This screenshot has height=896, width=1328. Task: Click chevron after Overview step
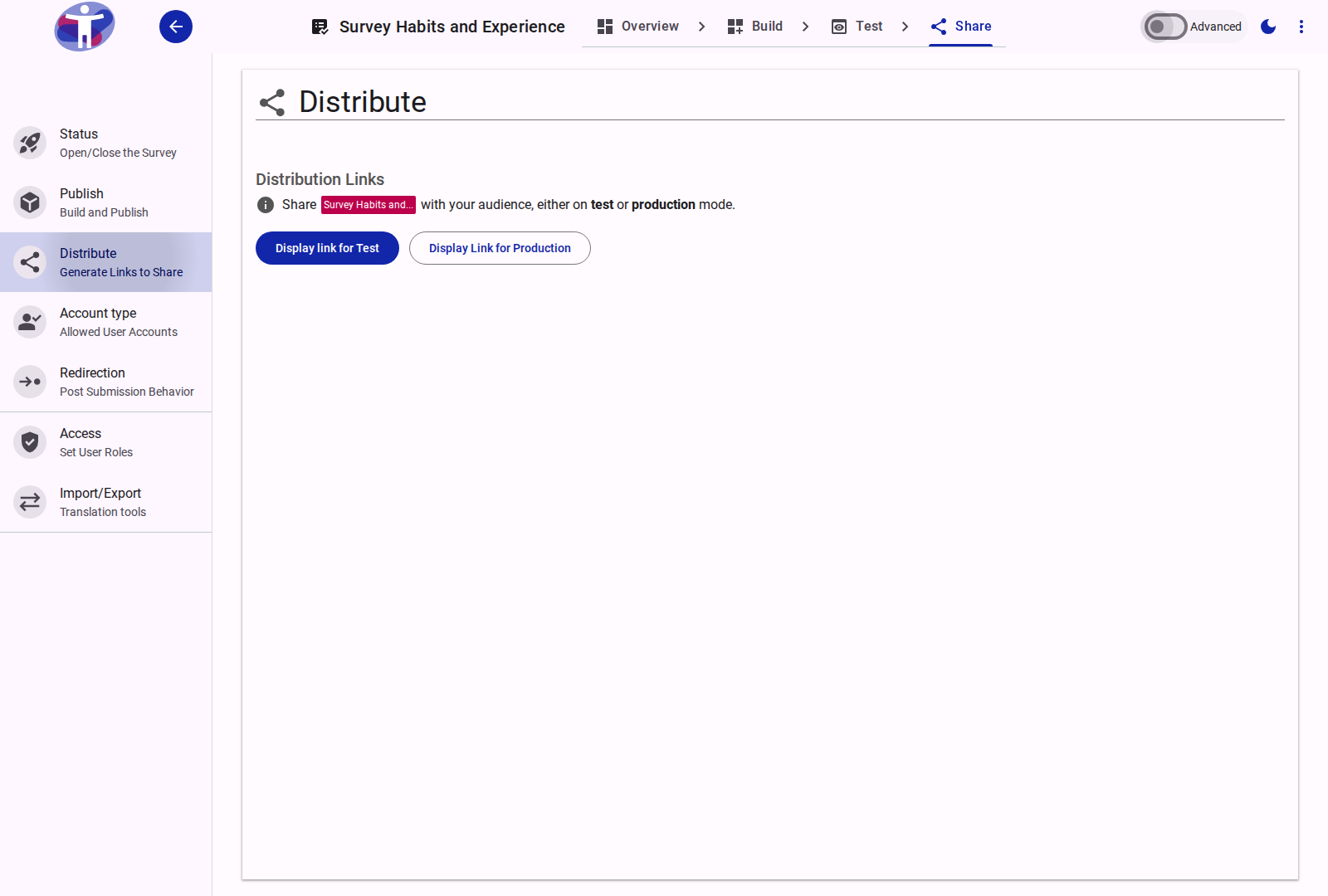coord(701,27)
